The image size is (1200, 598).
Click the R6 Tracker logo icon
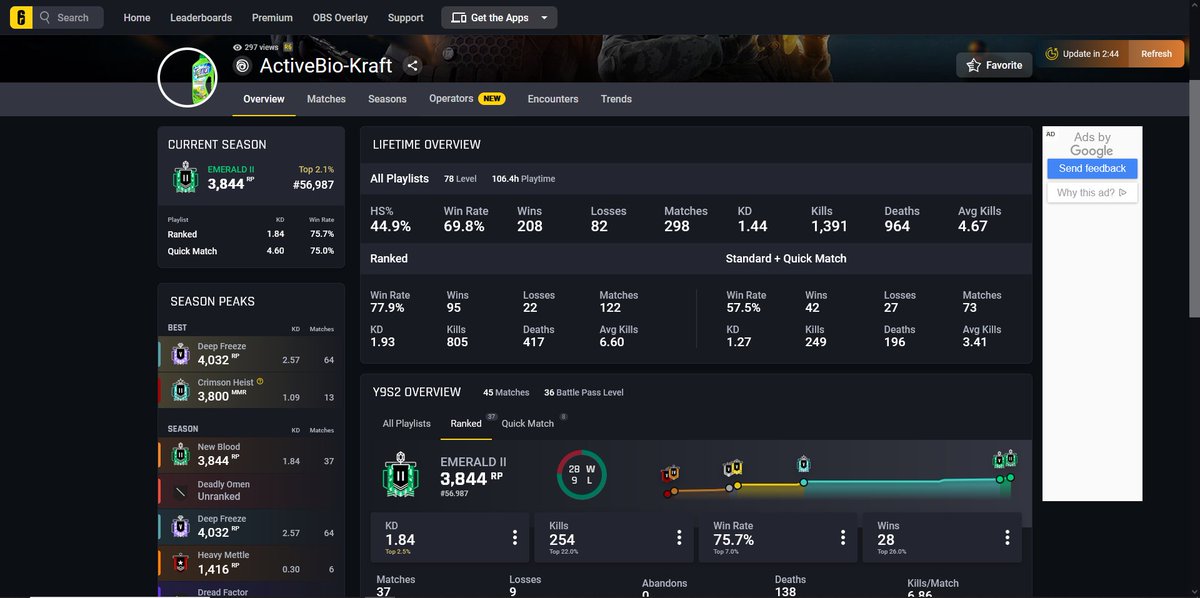click(x=21, y=17)
